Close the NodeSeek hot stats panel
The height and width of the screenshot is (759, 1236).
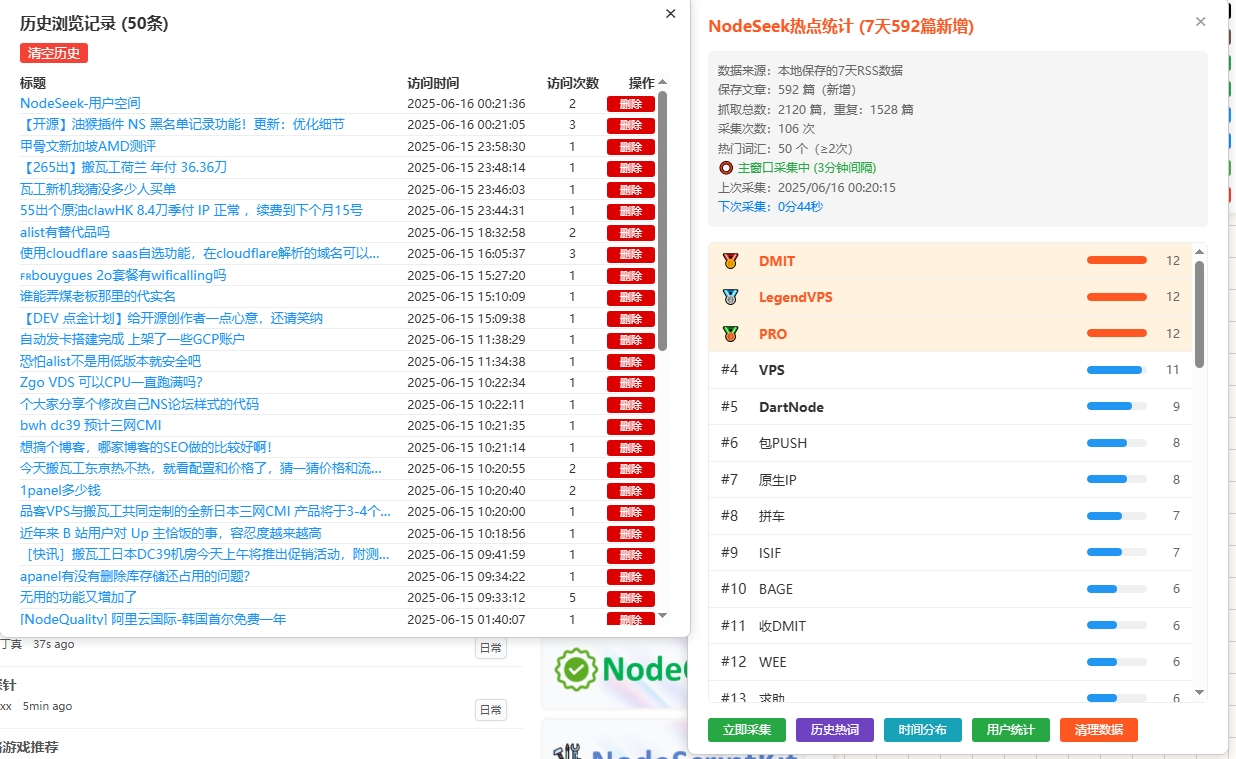[x=1200, y=22]
